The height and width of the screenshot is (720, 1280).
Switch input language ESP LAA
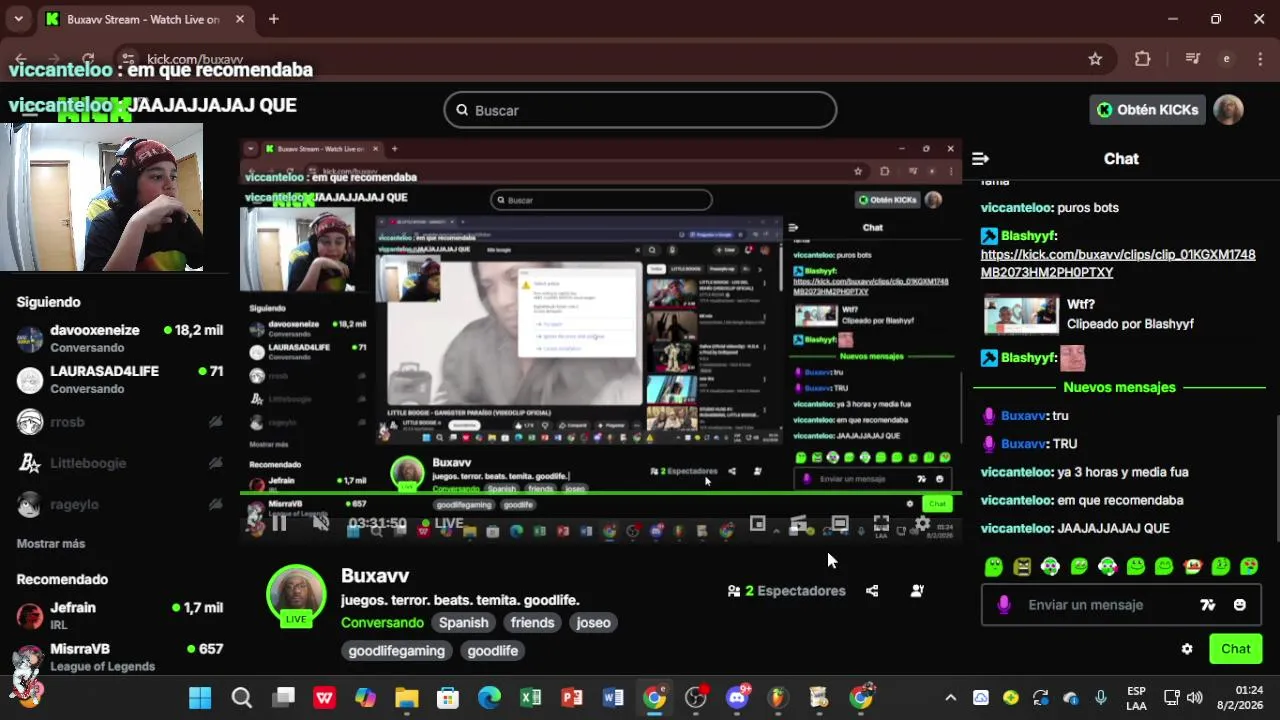click(1136, 698)
